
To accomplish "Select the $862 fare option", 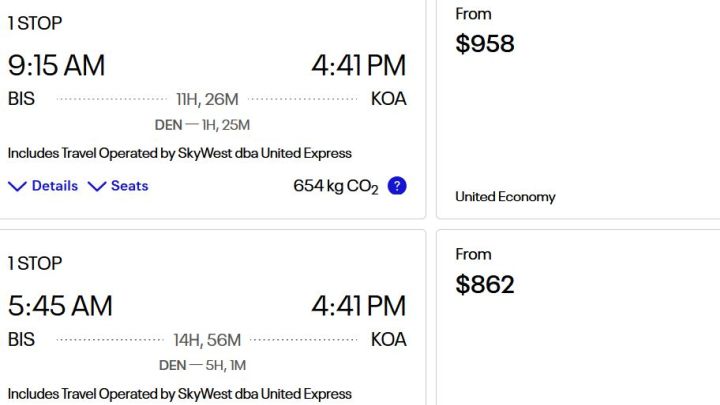I will 578,318.
